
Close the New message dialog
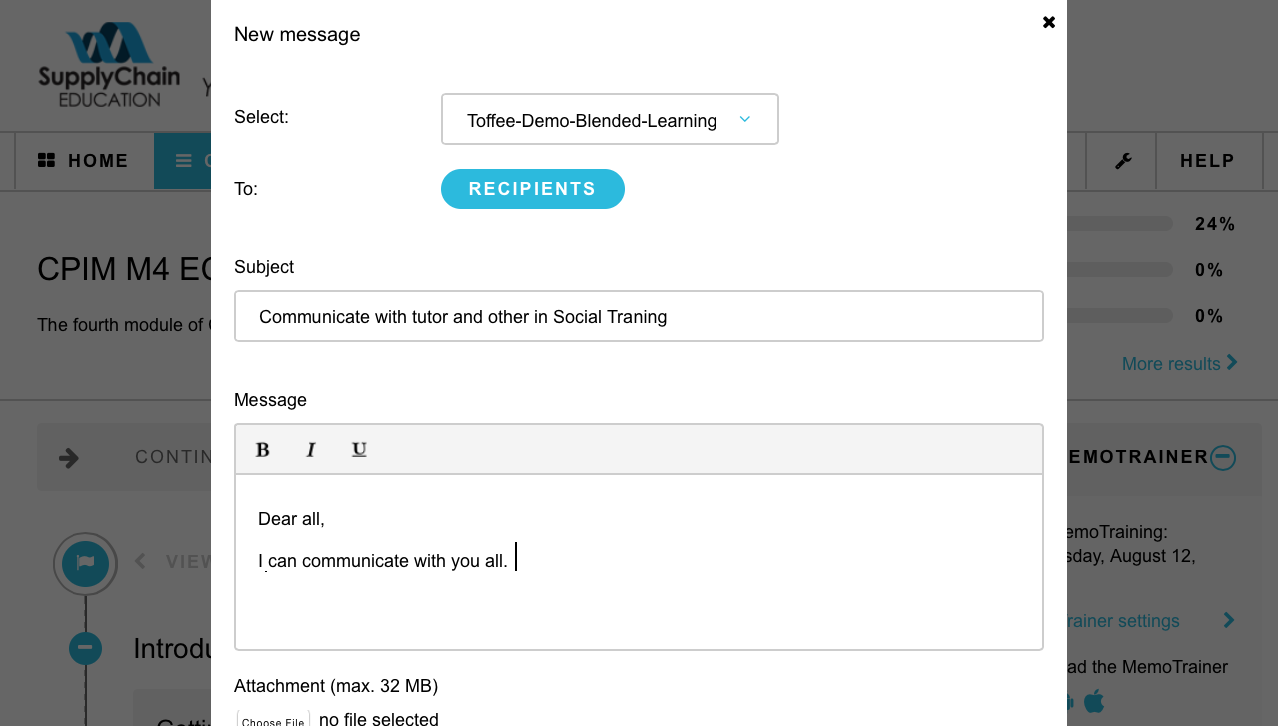click(1049, 22)
